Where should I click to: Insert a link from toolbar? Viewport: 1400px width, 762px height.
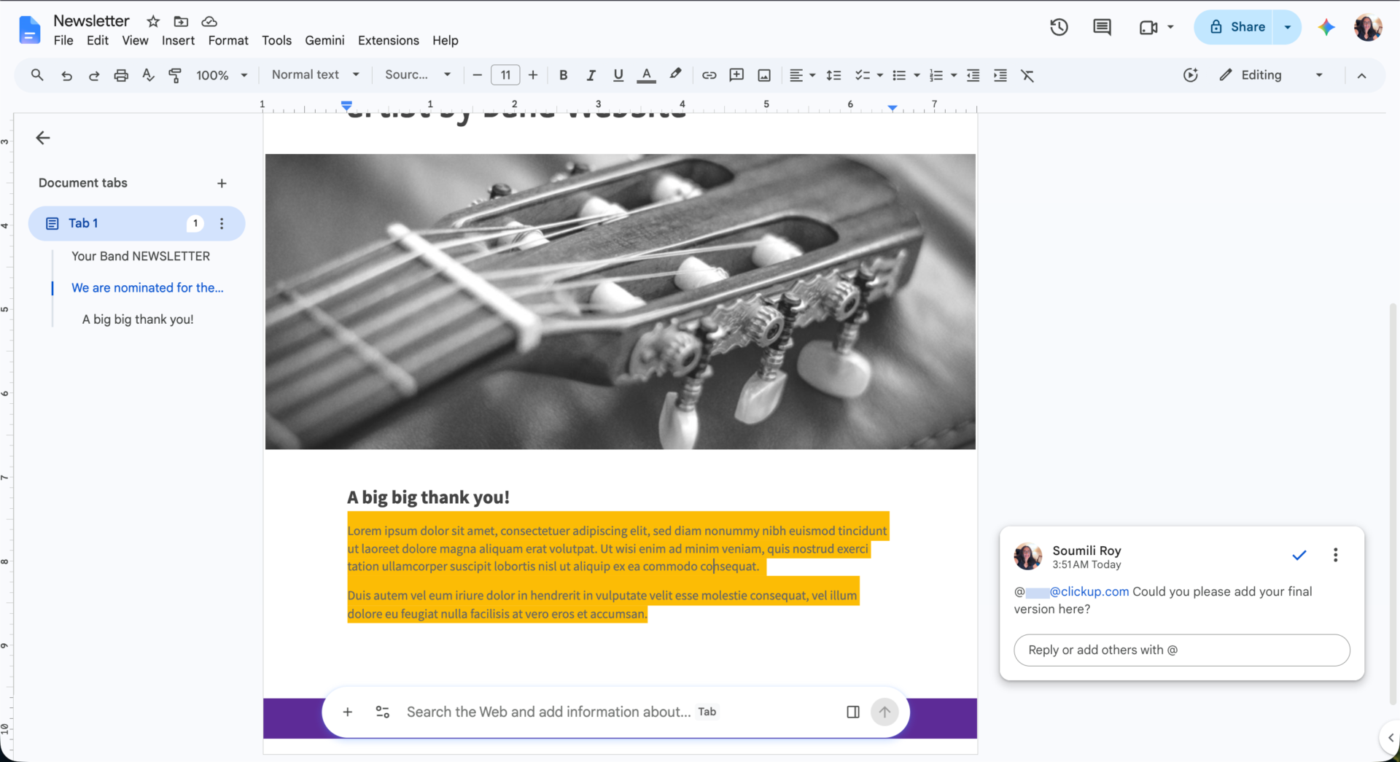709,75
